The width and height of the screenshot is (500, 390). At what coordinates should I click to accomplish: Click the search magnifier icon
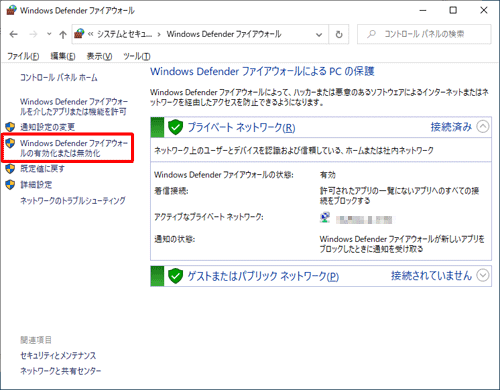[371, 34]
